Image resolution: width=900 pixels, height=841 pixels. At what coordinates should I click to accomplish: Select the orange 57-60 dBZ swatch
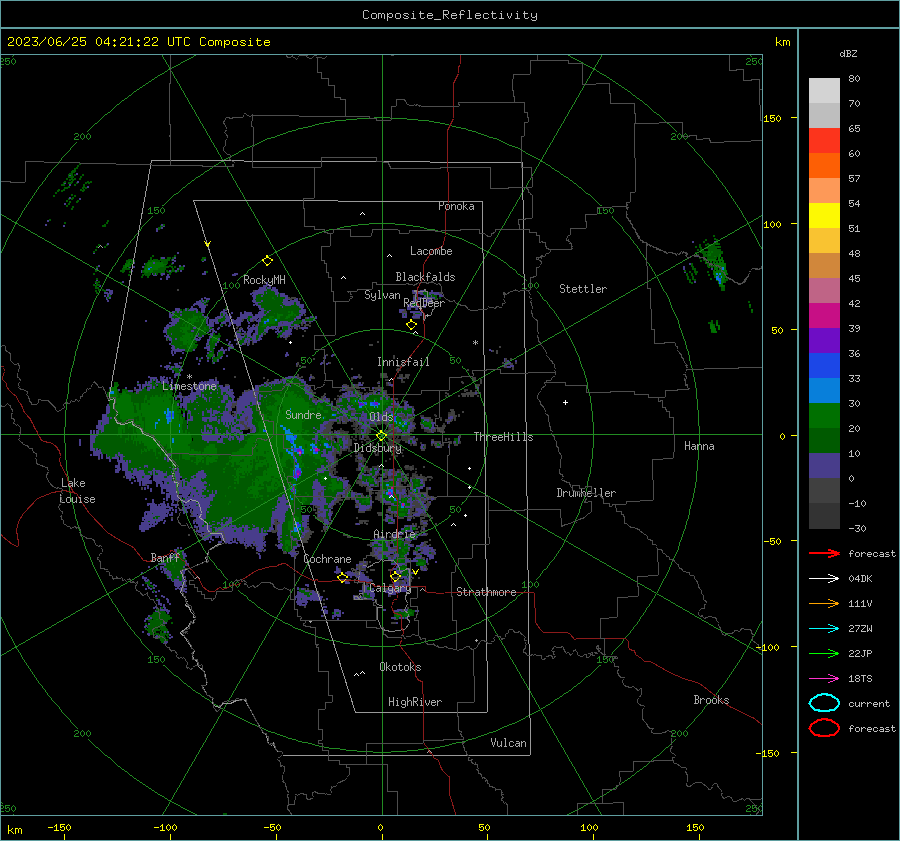[824, 165]
